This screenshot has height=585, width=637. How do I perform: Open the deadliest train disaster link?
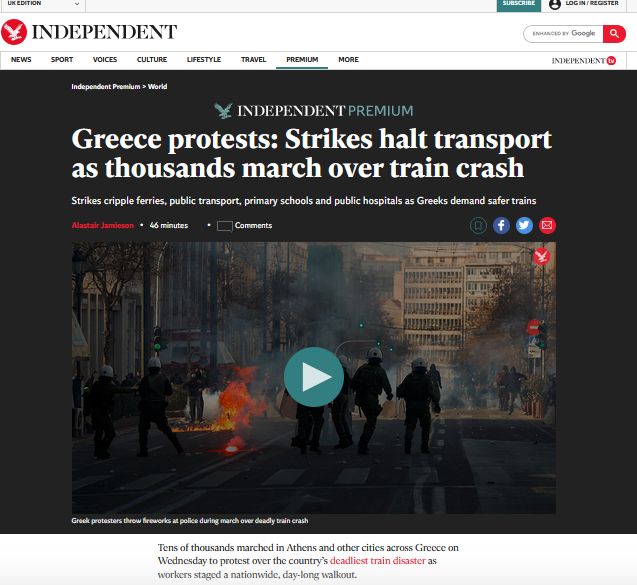377,561
